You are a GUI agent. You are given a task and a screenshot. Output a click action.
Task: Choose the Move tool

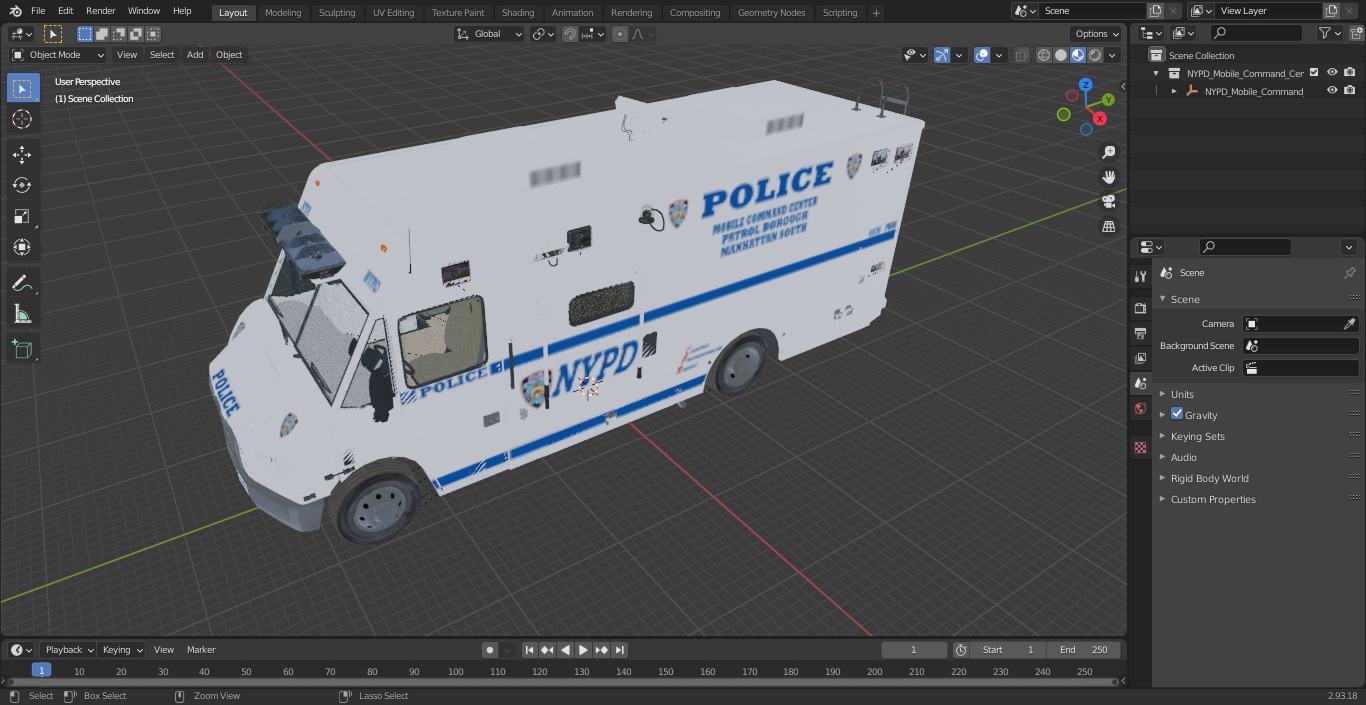tap(22, 154)
